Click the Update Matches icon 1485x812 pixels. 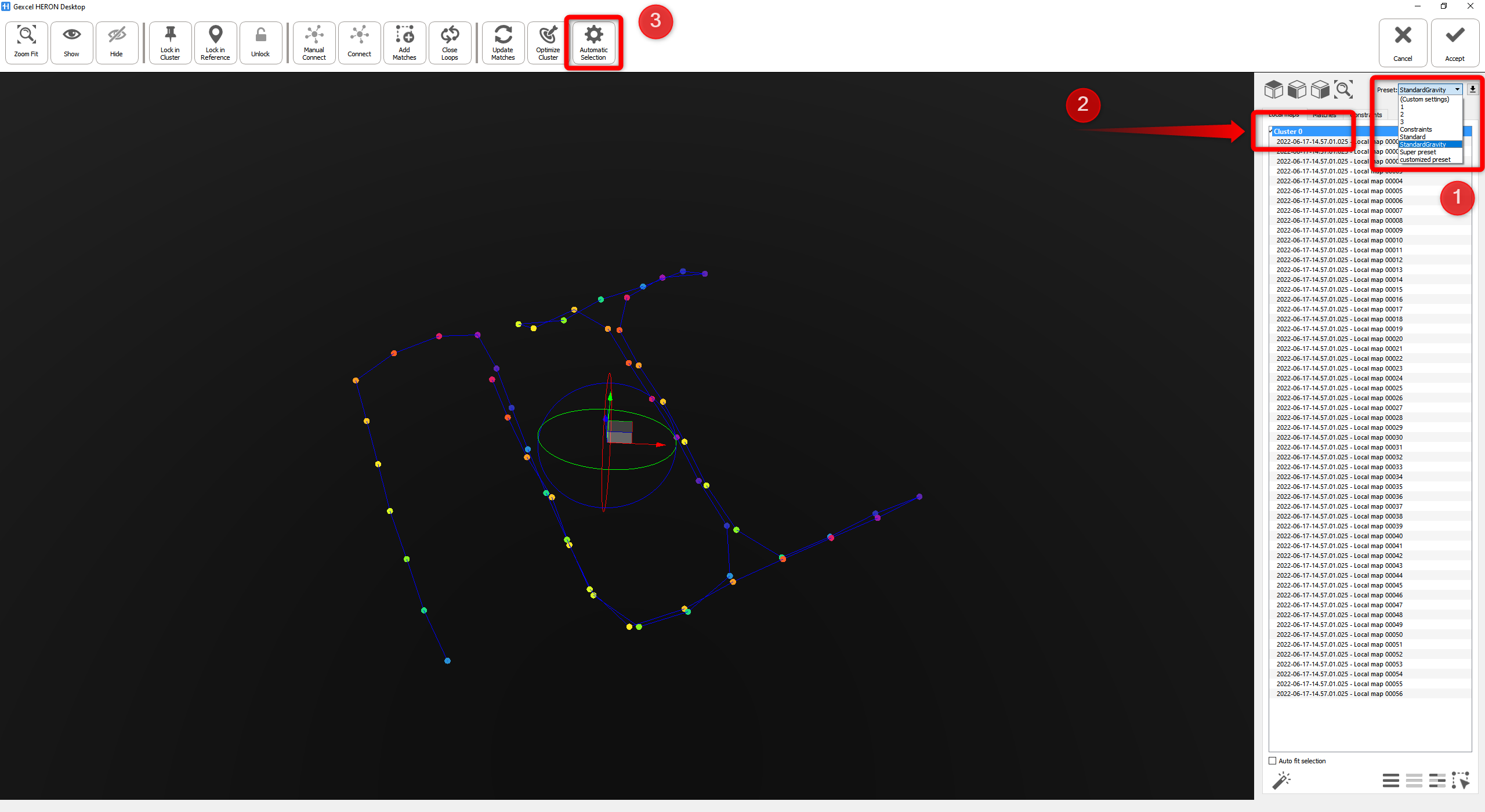tap(503, 42)
